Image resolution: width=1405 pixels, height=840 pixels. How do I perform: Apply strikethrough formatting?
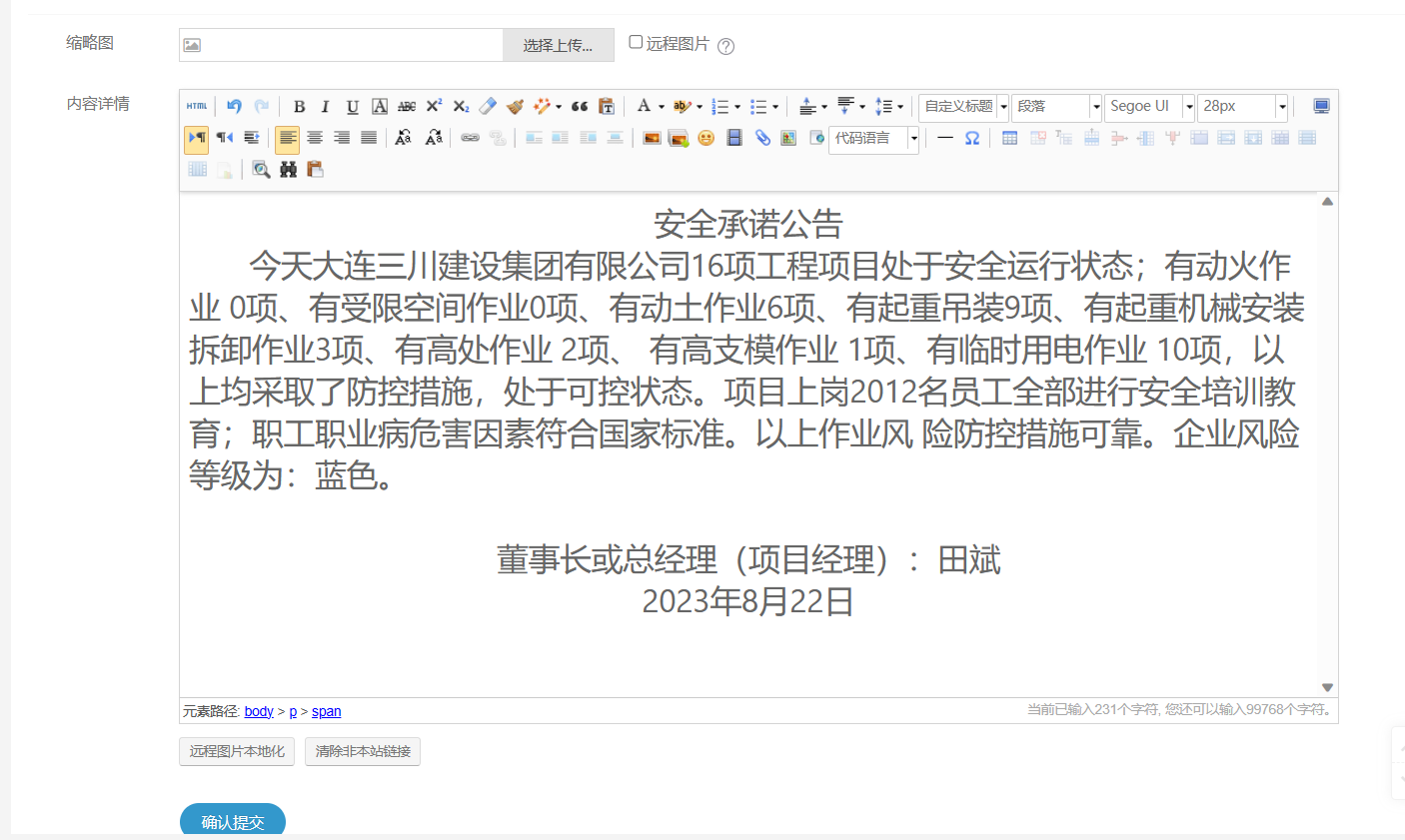point(407,106)
